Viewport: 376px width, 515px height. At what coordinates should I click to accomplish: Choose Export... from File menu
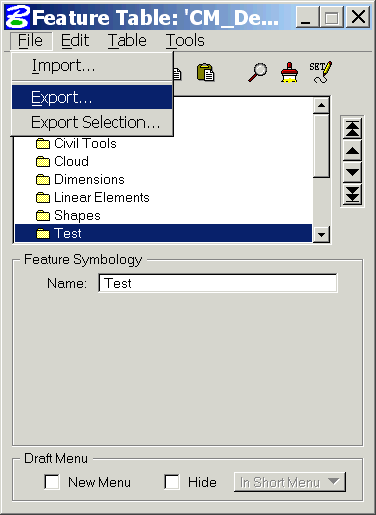click(92, 97)
